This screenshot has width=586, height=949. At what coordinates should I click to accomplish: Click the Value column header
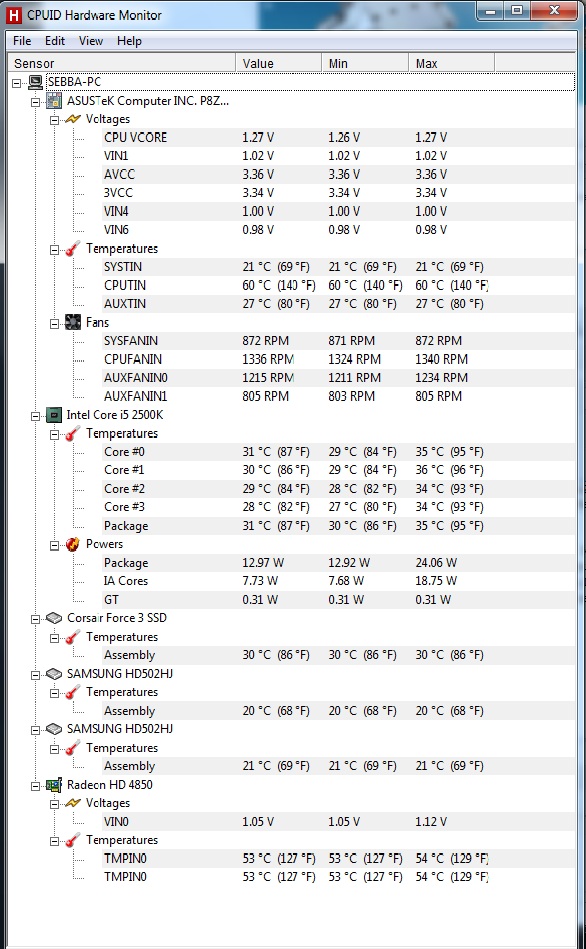tap(278, 64)
